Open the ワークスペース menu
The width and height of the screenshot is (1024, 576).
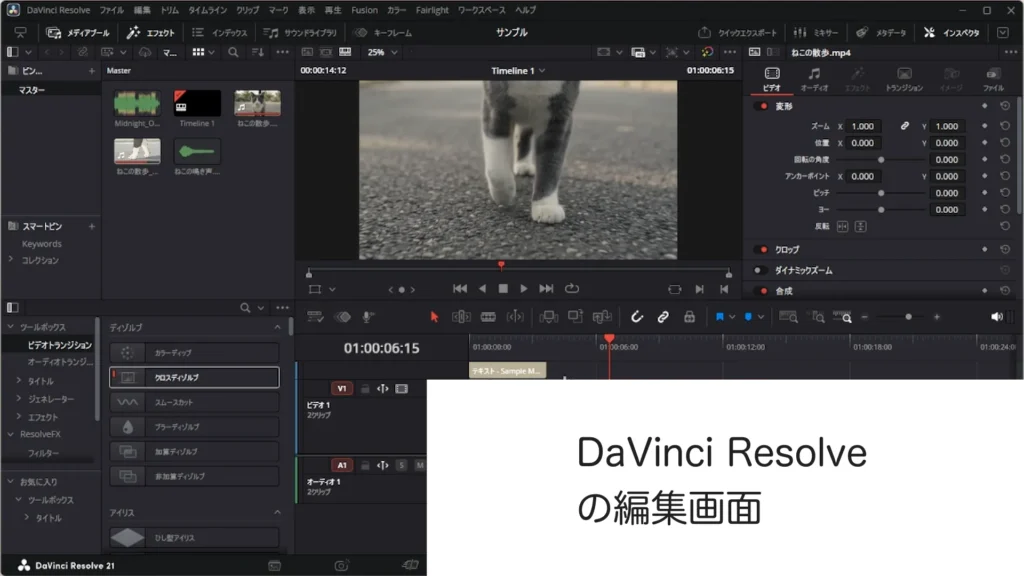[x=481, y=10]
